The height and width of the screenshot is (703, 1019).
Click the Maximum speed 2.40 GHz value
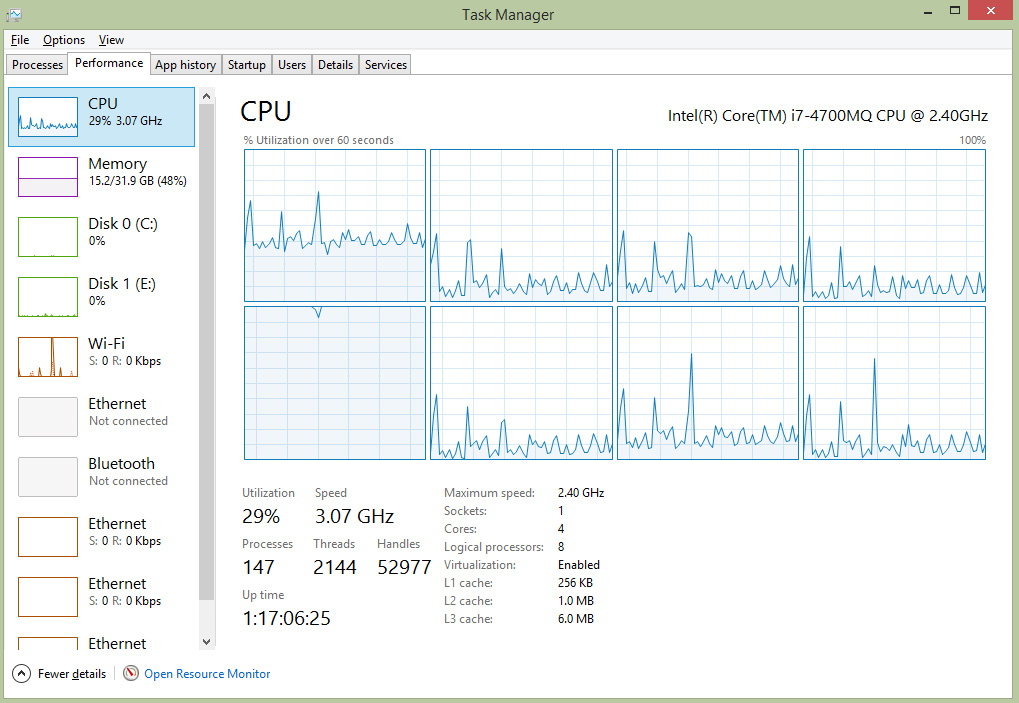click(580, 492)
